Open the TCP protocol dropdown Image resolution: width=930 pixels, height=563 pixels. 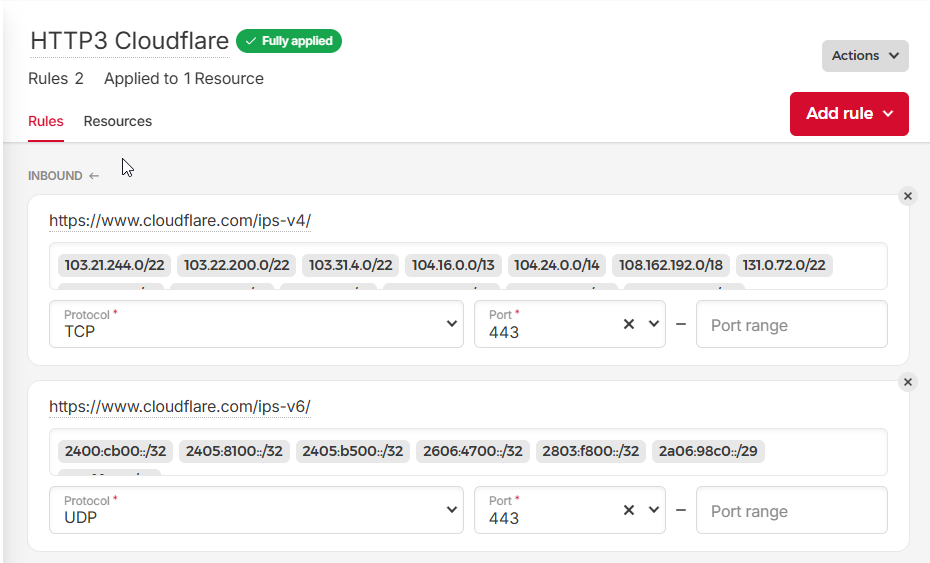(256, 324)
